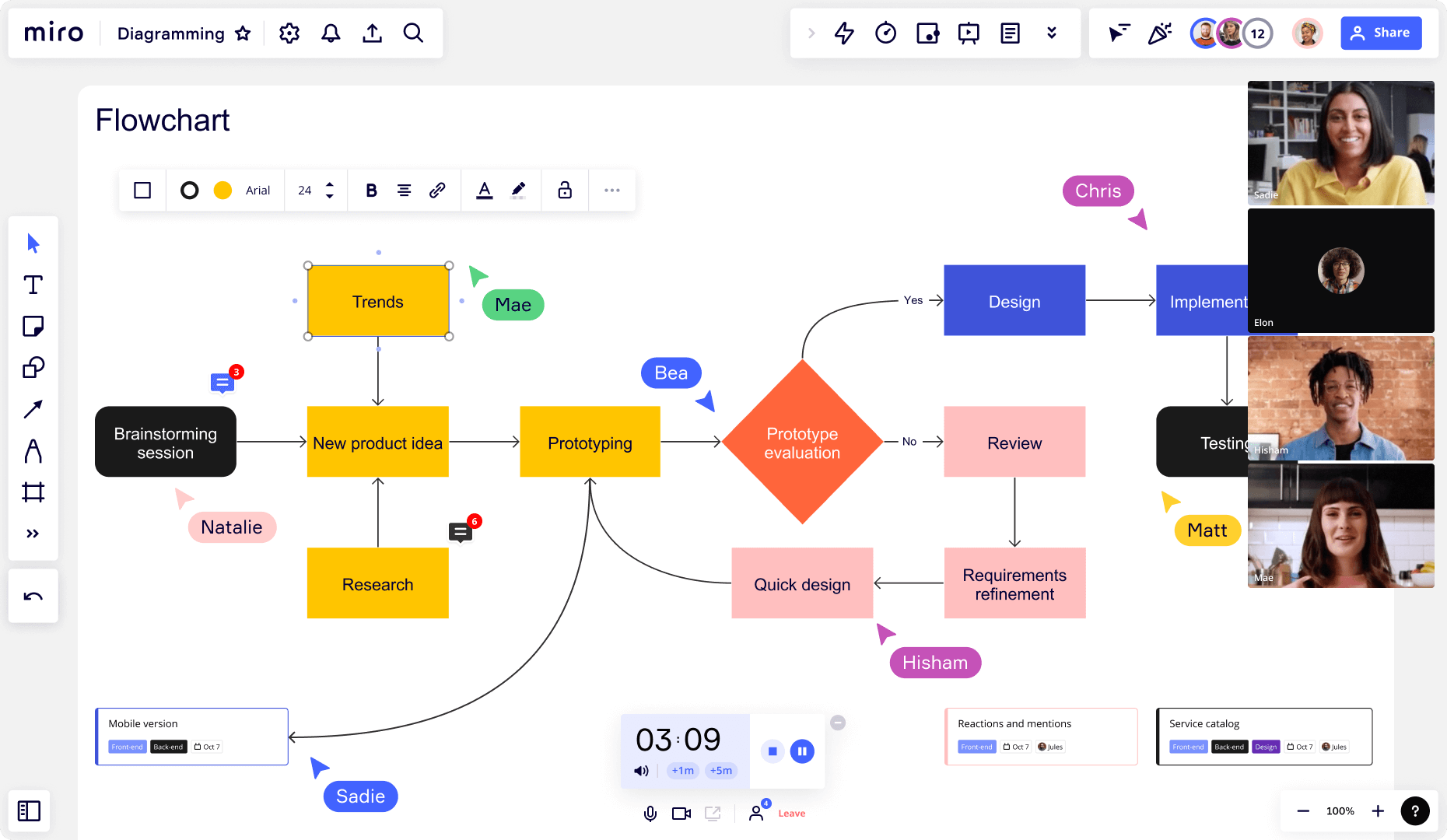This screenshot has width=1447, height=840.
Task: Select the Connection line tool
Action: 33,409
